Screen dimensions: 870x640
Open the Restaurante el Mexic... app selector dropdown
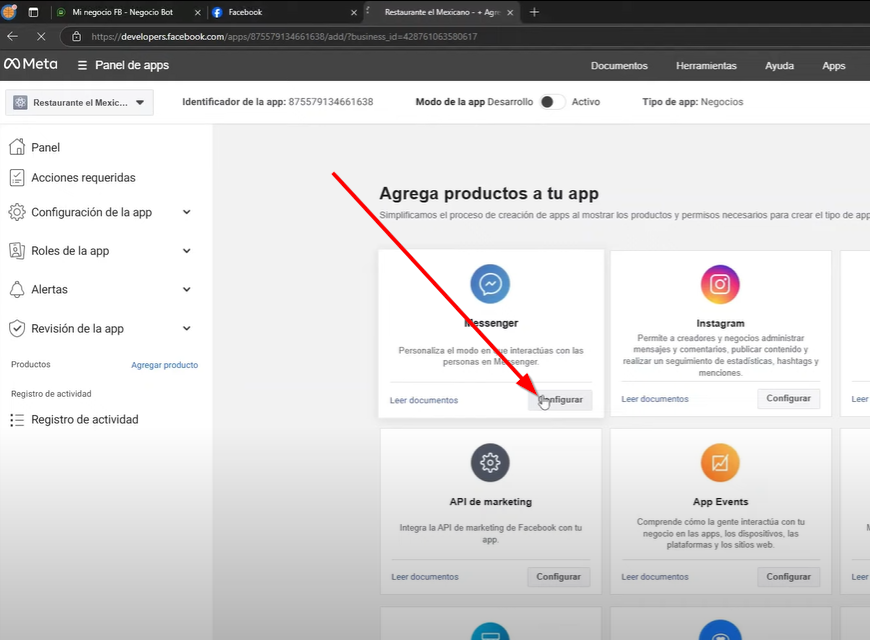[79, 103]
